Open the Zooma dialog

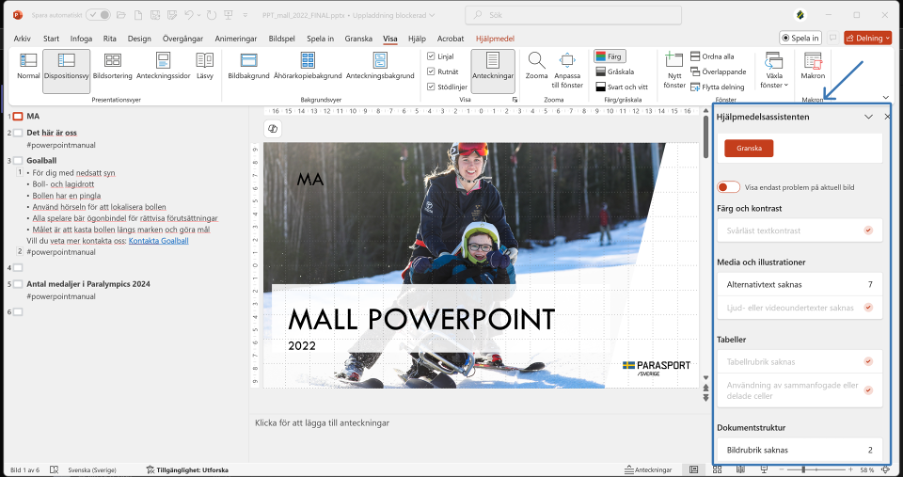pyautogui.click(x=536, y=66)
